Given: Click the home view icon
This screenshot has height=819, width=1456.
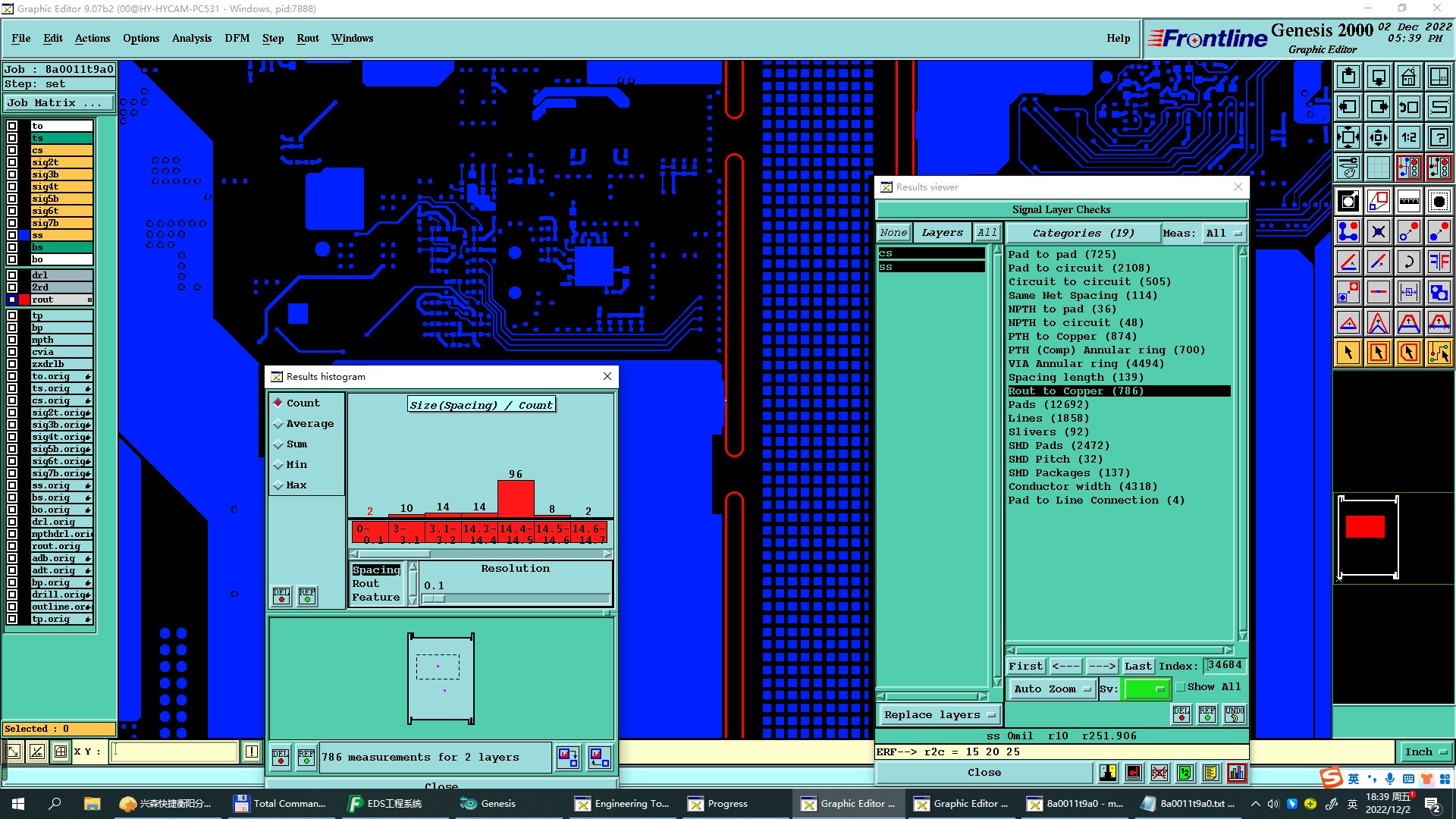Looking at the screenshot, I should [x=1408, y=77].
